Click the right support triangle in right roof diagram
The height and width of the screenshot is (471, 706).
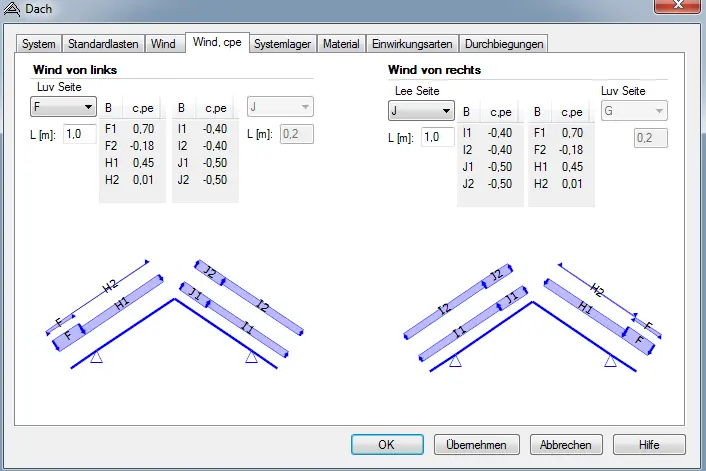click(610, 361)
